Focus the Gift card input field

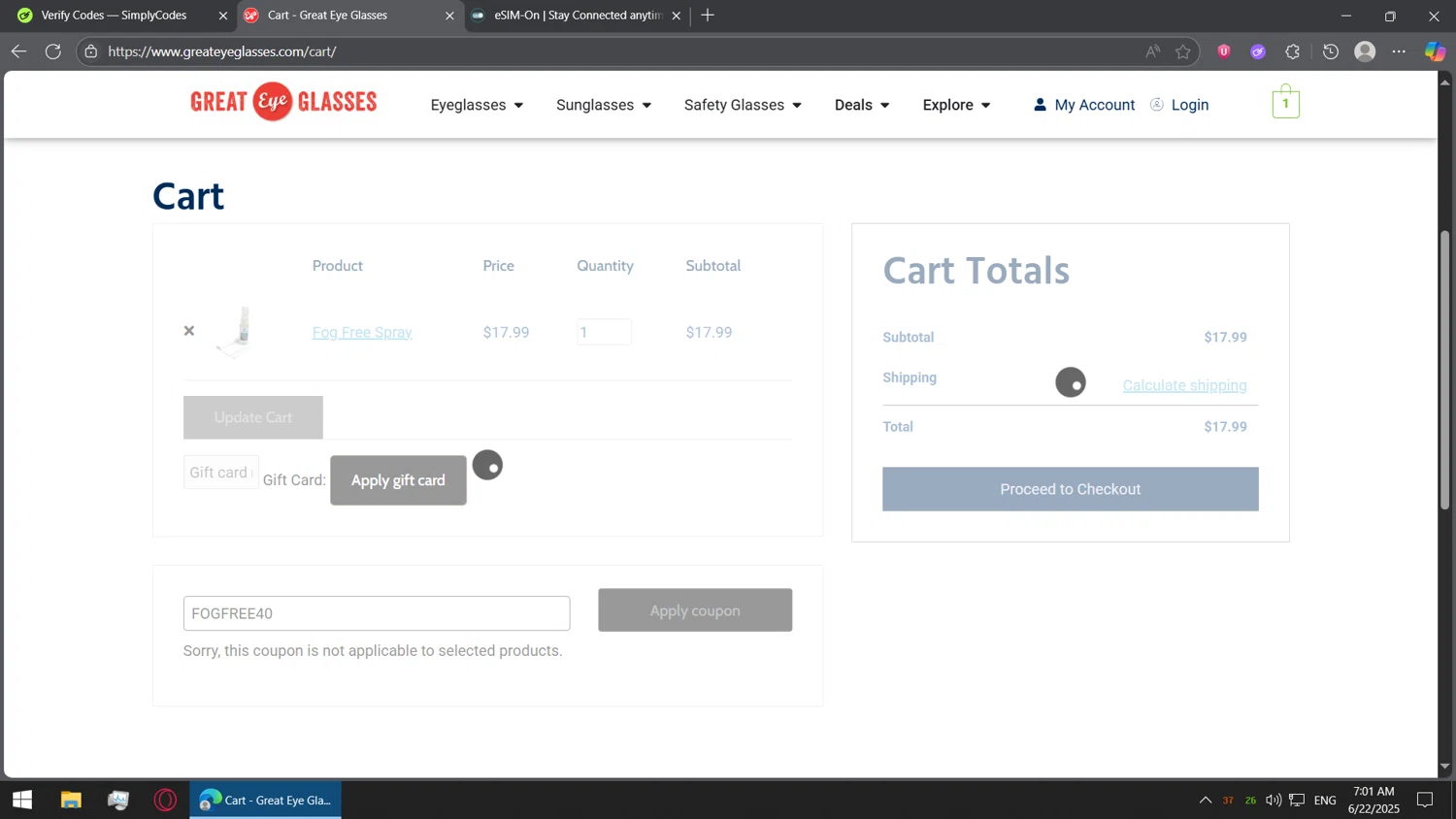point(221,472)
